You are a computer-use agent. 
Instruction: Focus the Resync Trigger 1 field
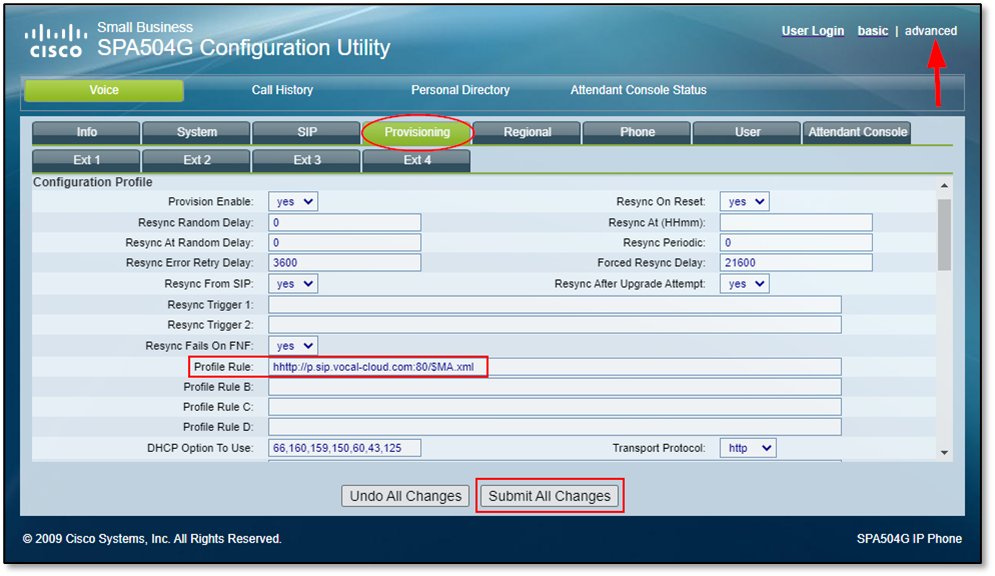555,304
